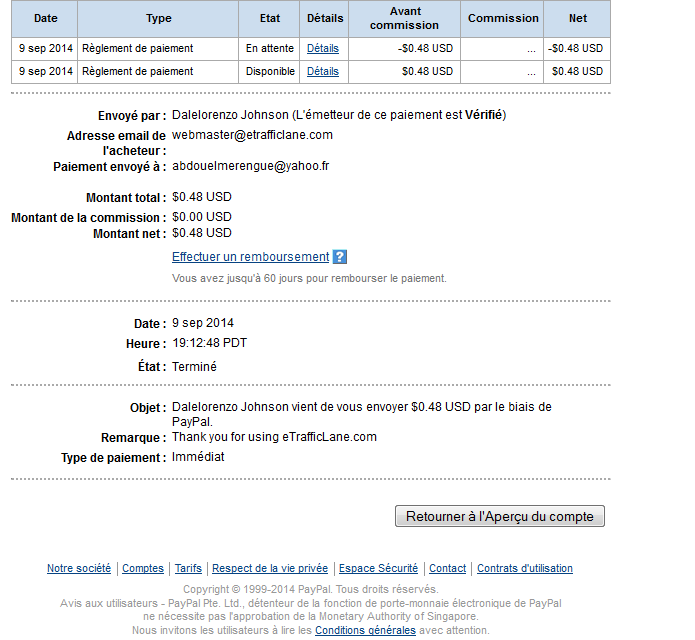The width and height of the screenshot is (695, 640).
Task: Click the -$0.48 USD Net cell
Action: click(578, 48)
